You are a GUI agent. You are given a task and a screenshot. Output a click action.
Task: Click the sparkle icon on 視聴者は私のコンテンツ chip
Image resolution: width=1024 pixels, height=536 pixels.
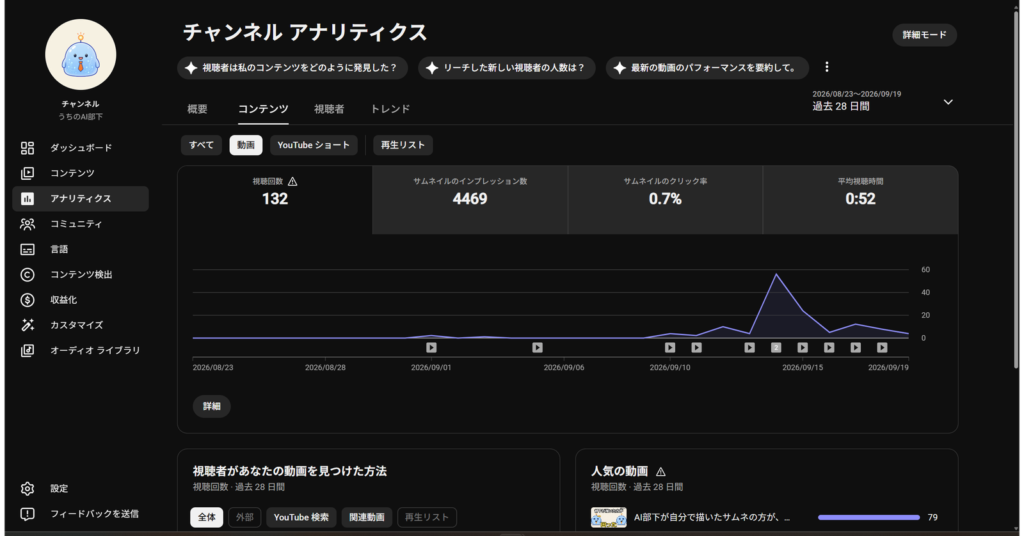tap(191, 68)
